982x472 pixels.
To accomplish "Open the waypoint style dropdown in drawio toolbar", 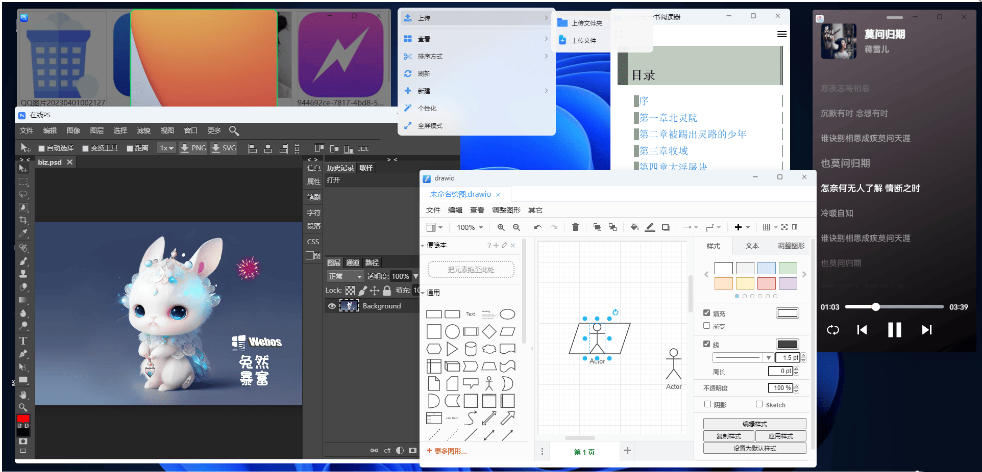I will [x=713, y=227].
